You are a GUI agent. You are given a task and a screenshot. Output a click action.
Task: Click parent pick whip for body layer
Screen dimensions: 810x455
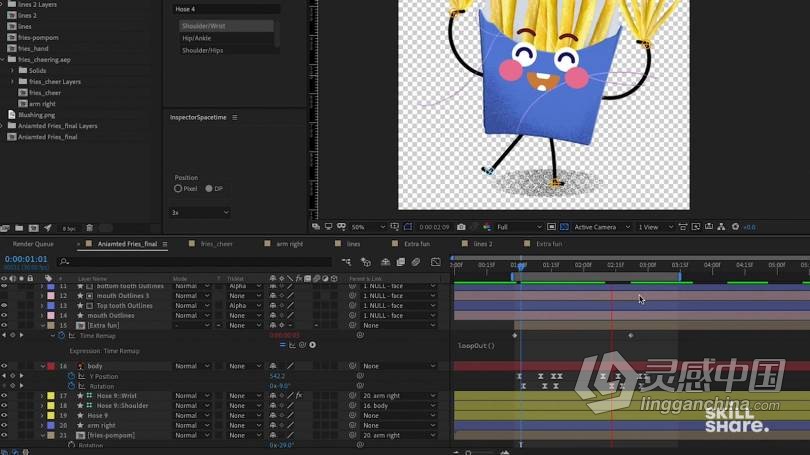tap(352, 366)
